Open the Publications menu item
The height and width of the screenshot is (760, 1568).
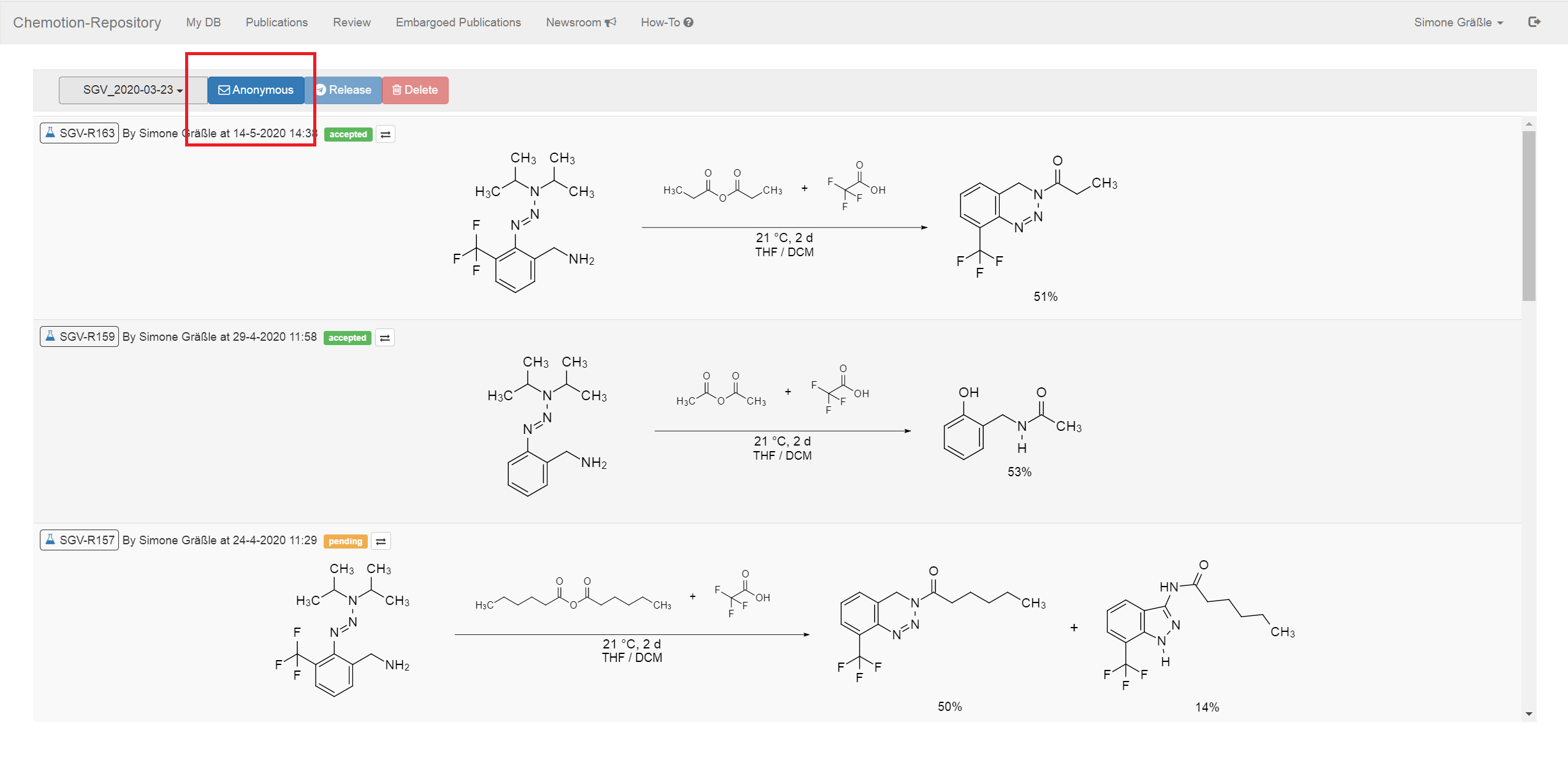click(x=276, y=22)
